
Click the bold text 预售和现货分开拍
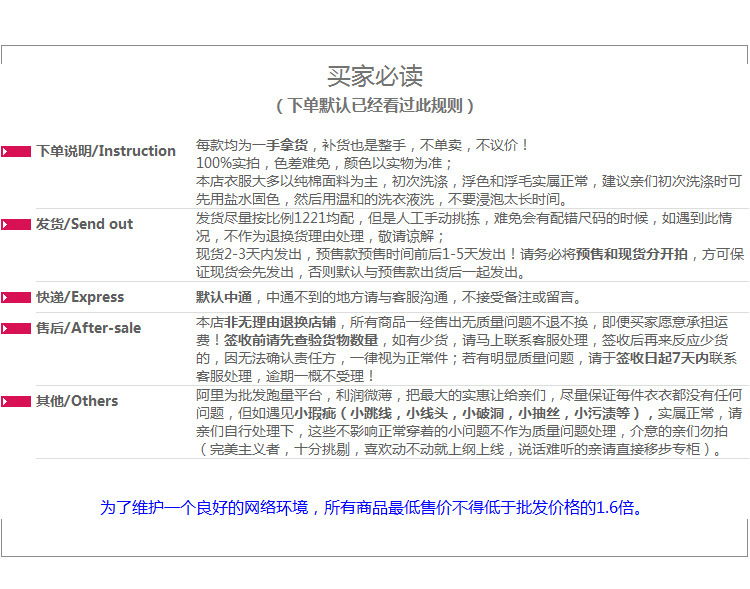point(632,254)
